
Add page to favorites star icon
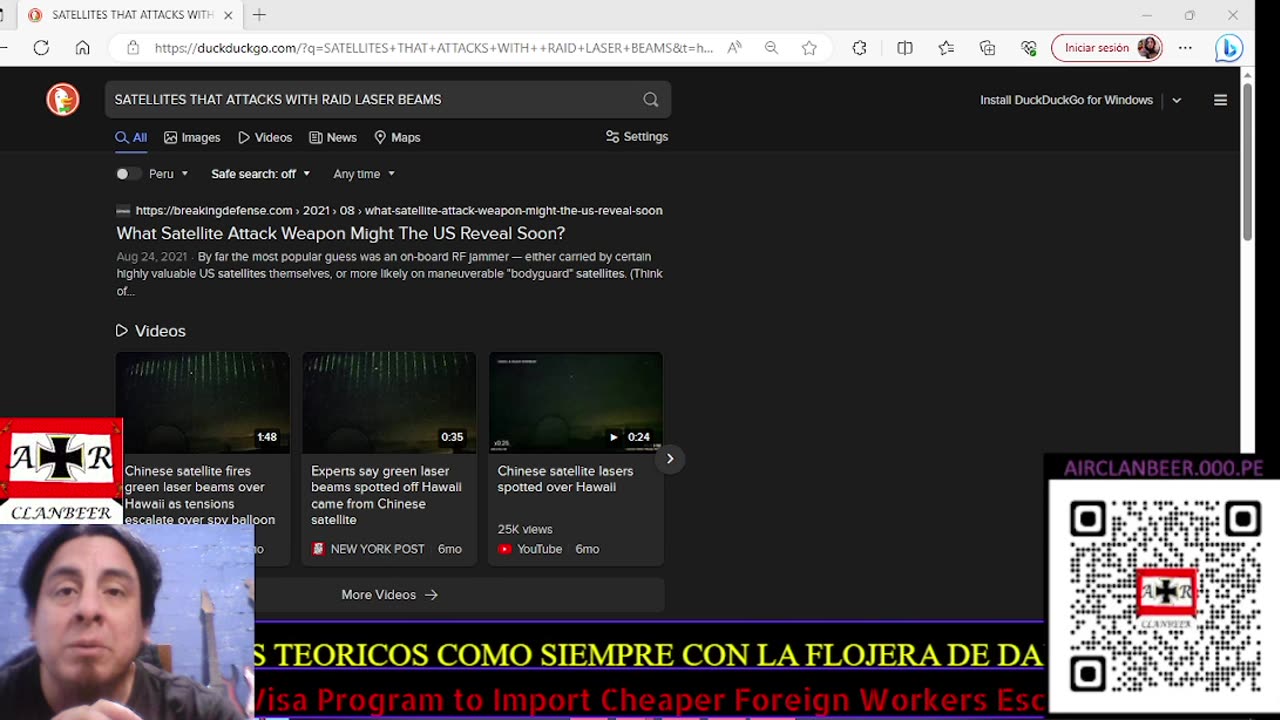coord(809,48)
